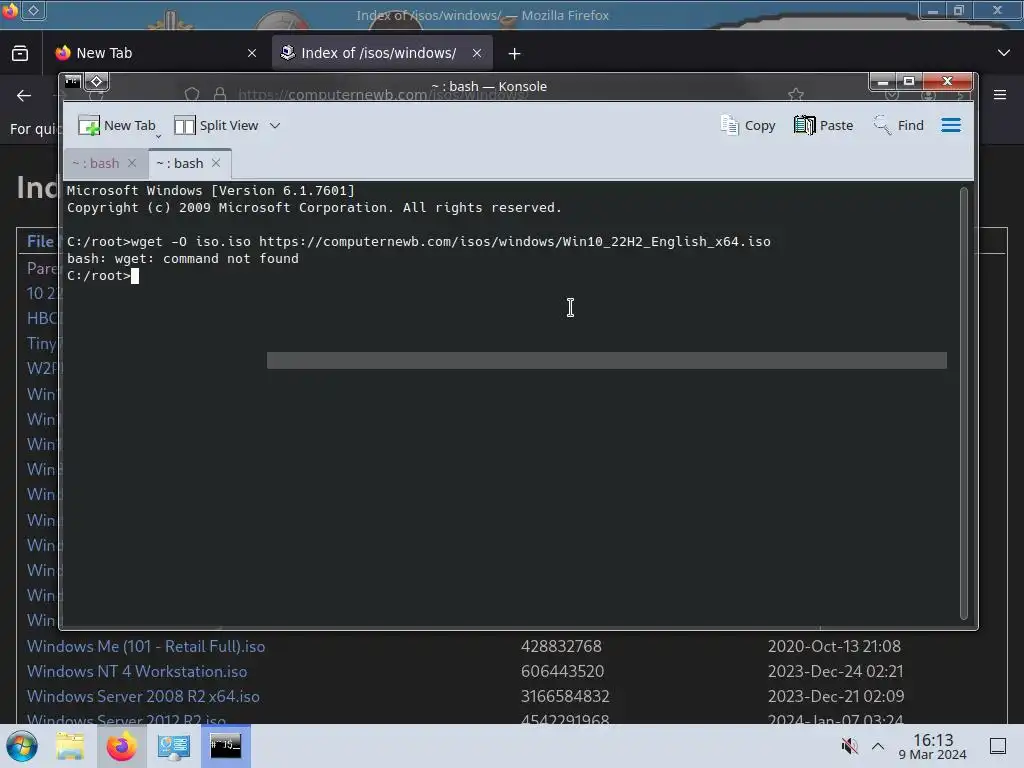Open Find in Konsole toolbar

898,125
